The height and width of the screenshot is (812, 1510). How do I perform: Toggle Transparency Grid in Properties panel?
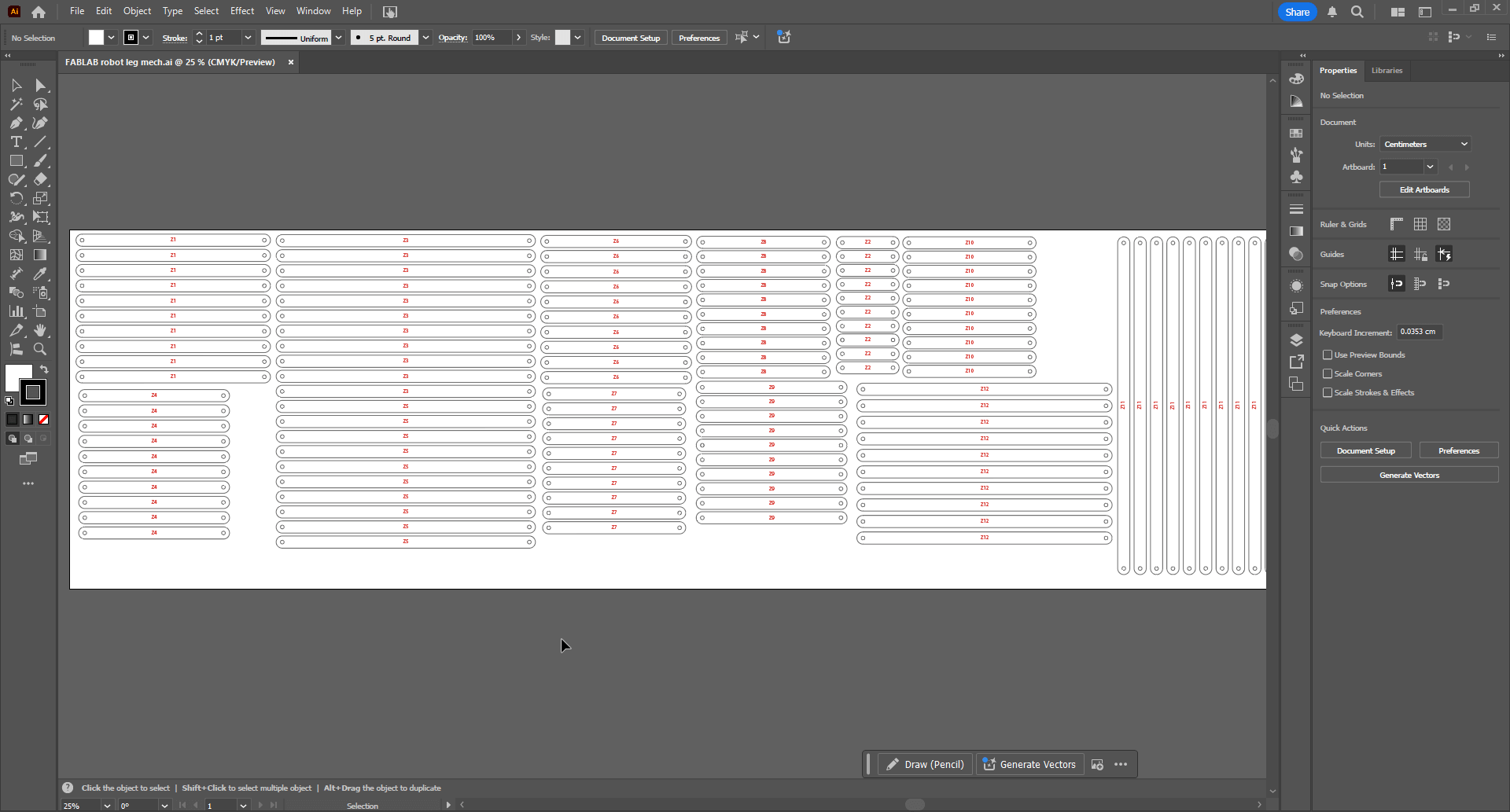1444,224
